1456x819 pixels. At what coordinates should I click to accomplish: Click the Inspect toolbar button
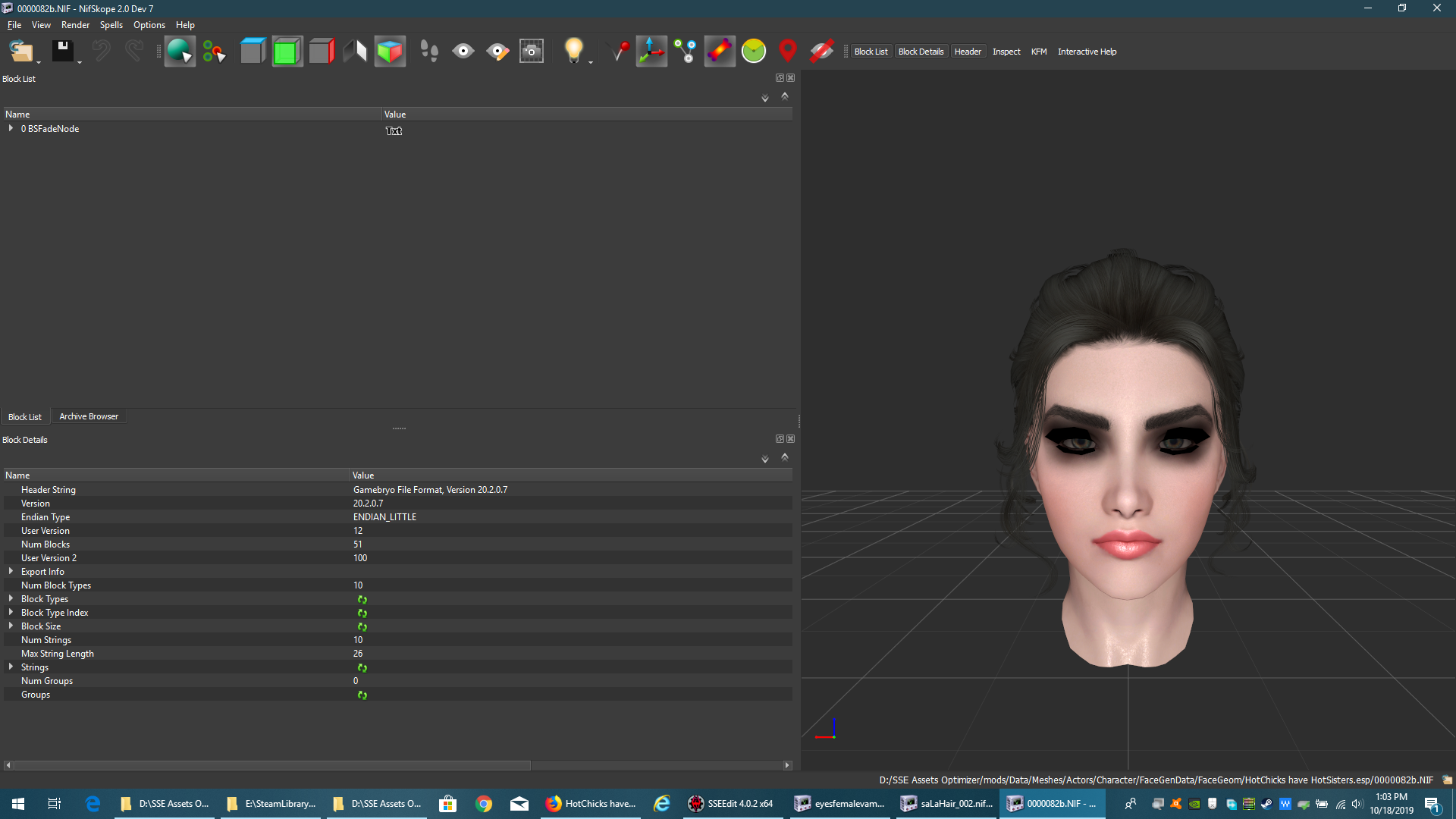click(x=1006, y=52)
